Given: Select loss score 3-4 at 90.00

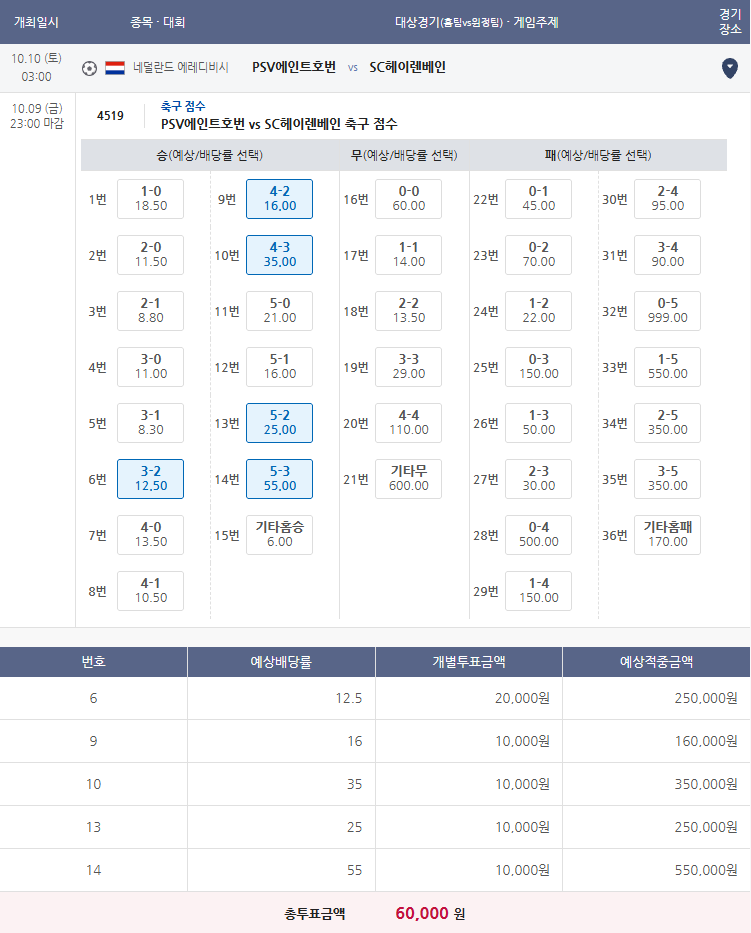Looking at the screenshot, I should click(x=668, y=255).
